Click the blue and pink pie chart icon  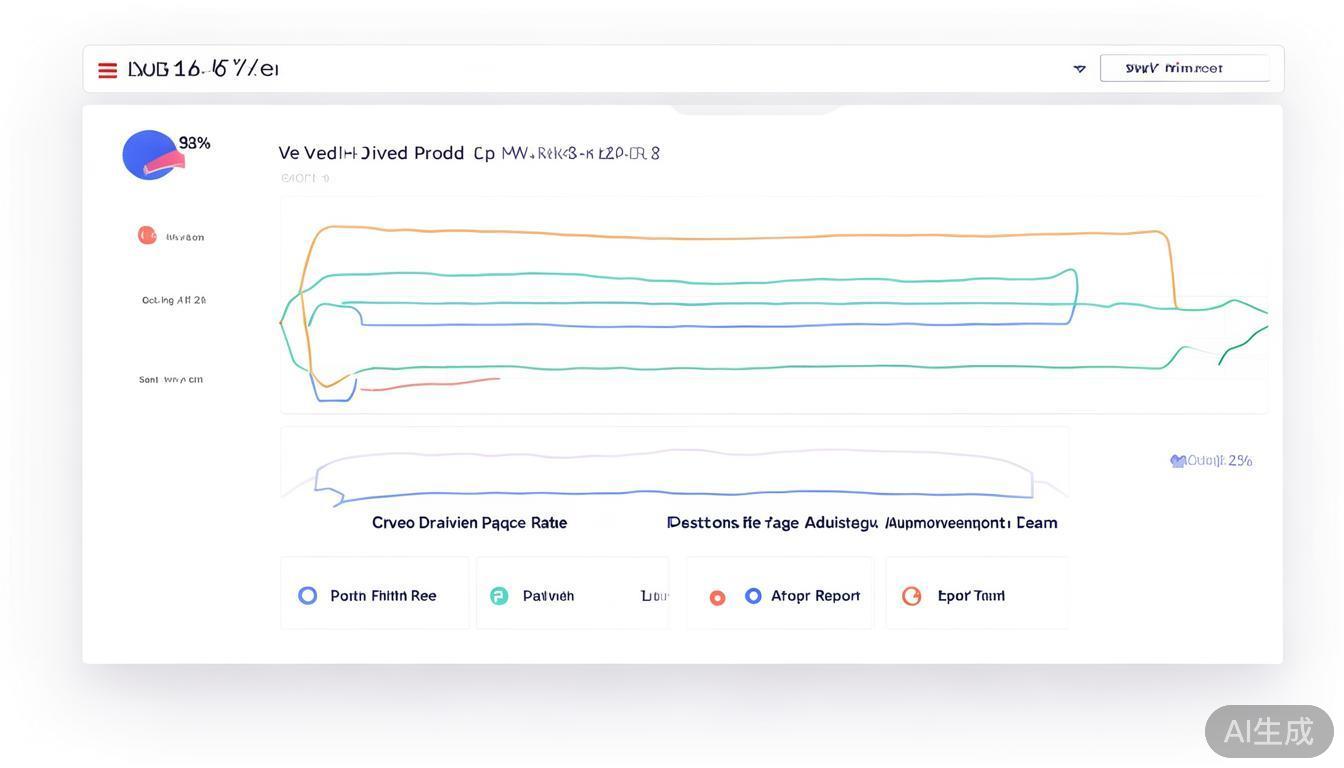(150, 155)
